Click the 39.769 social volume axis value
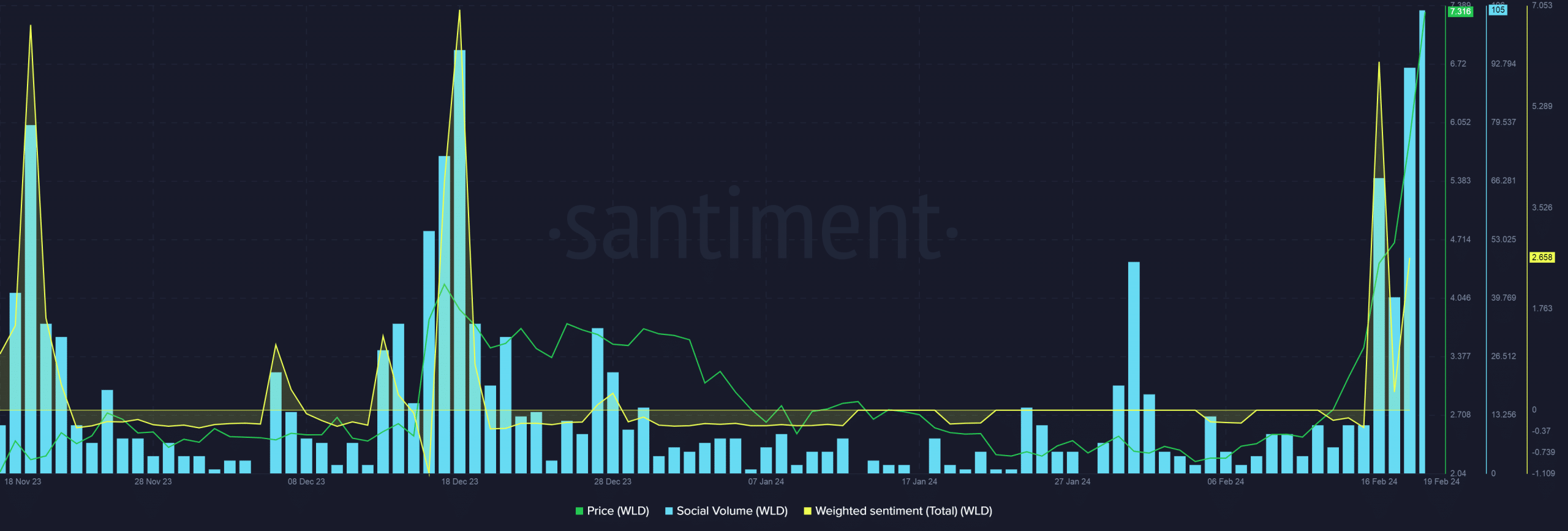Screen dimensions: 1568x531 point(1504,298)
